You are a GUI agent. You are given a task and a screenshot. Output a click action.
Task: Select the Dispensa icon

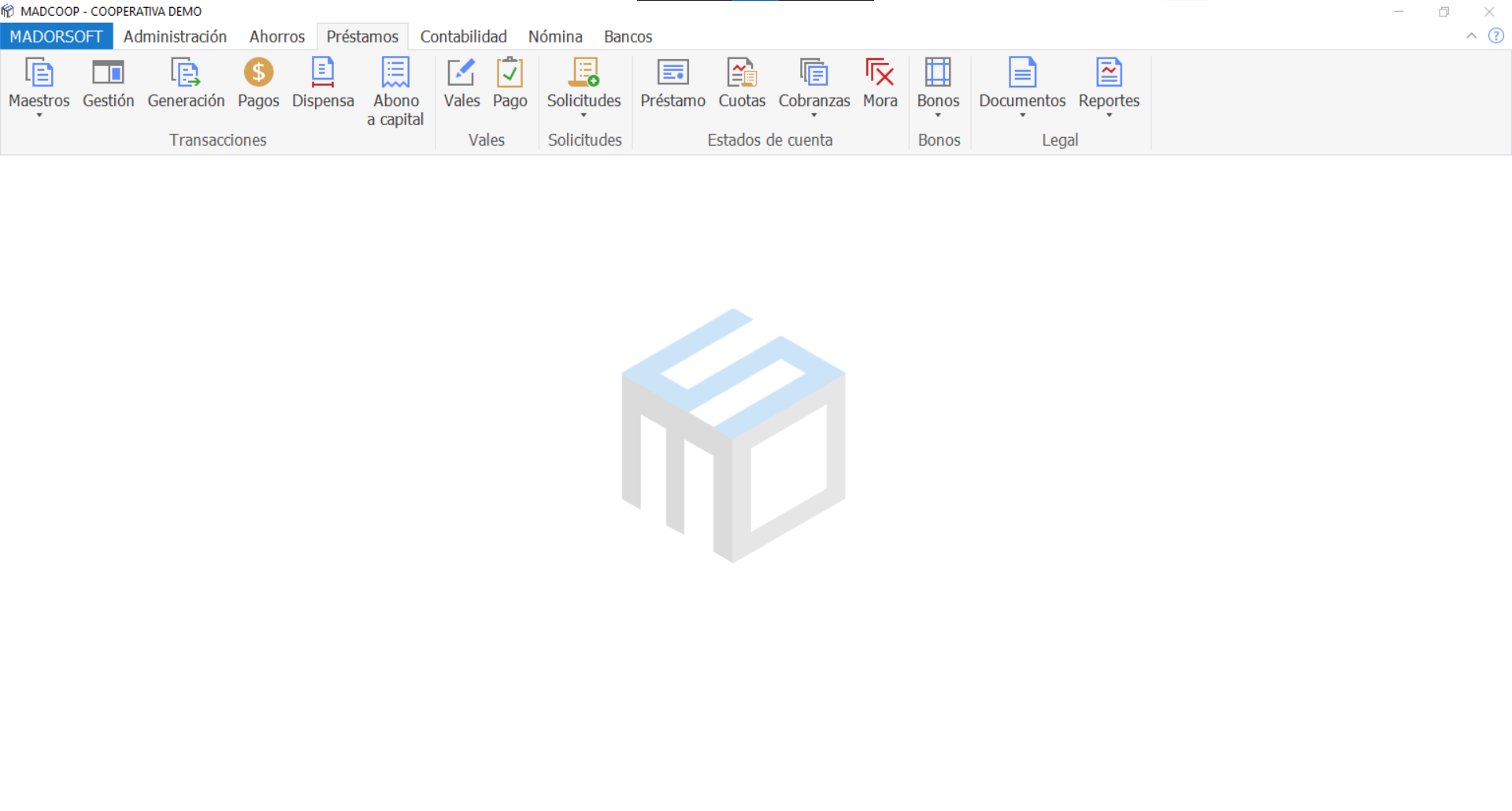click(x=323, y=83)
